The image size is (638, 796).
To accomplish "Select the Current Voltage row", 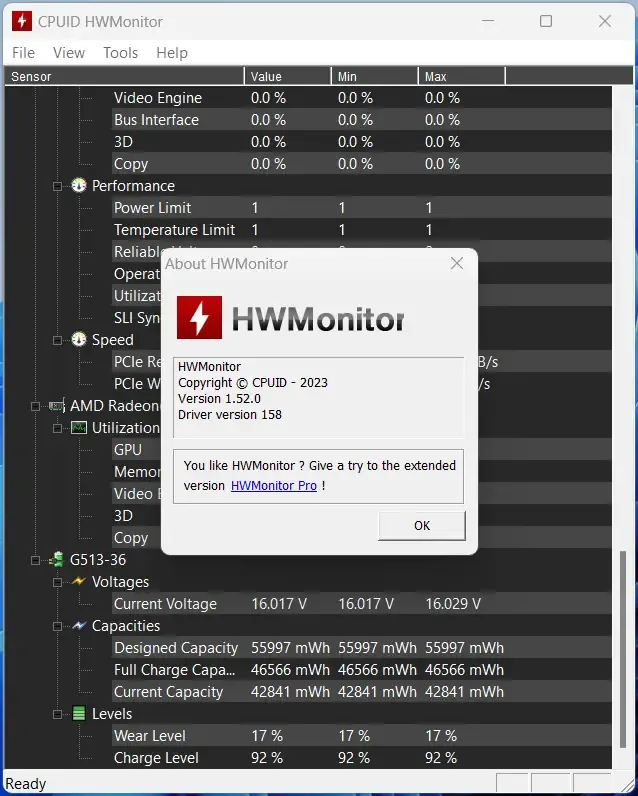I will pos(362,604).
